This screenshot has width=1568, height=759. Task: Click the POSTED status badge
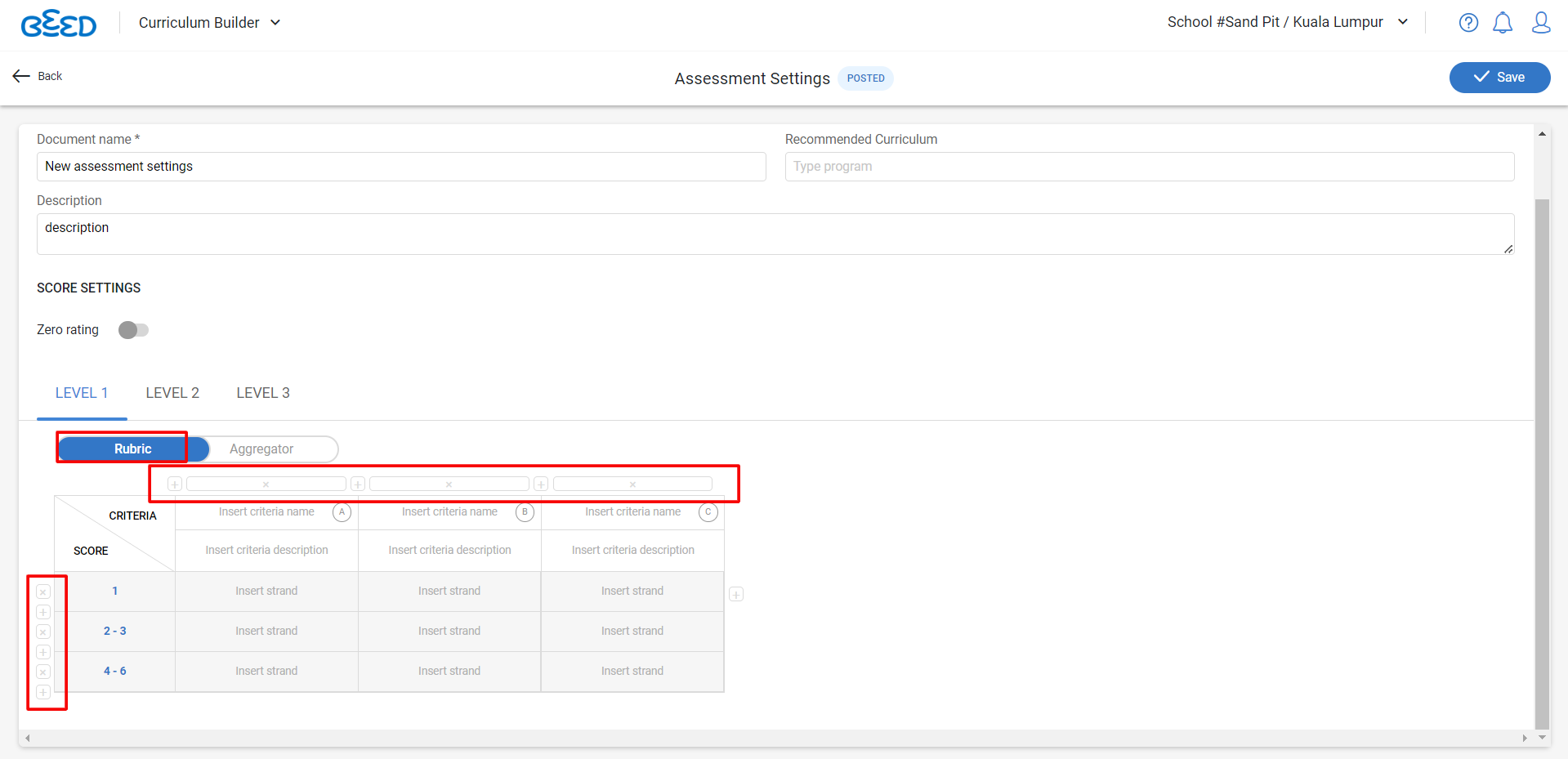click(865, 78)
